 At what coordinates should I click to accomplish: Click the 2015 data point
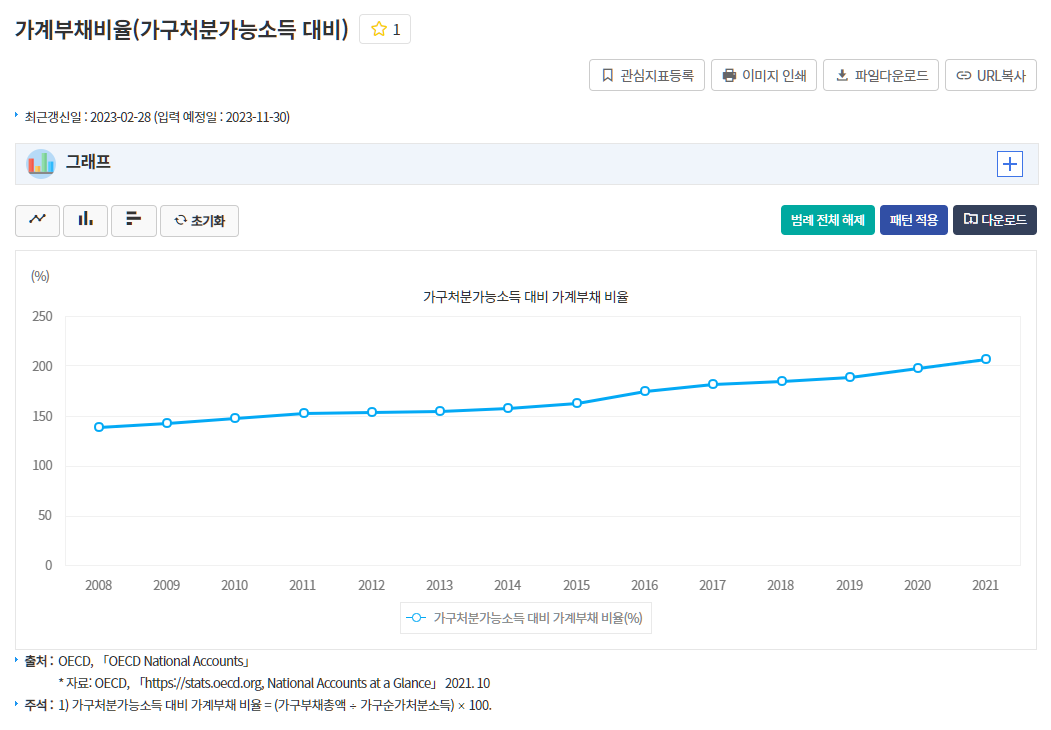576,403
